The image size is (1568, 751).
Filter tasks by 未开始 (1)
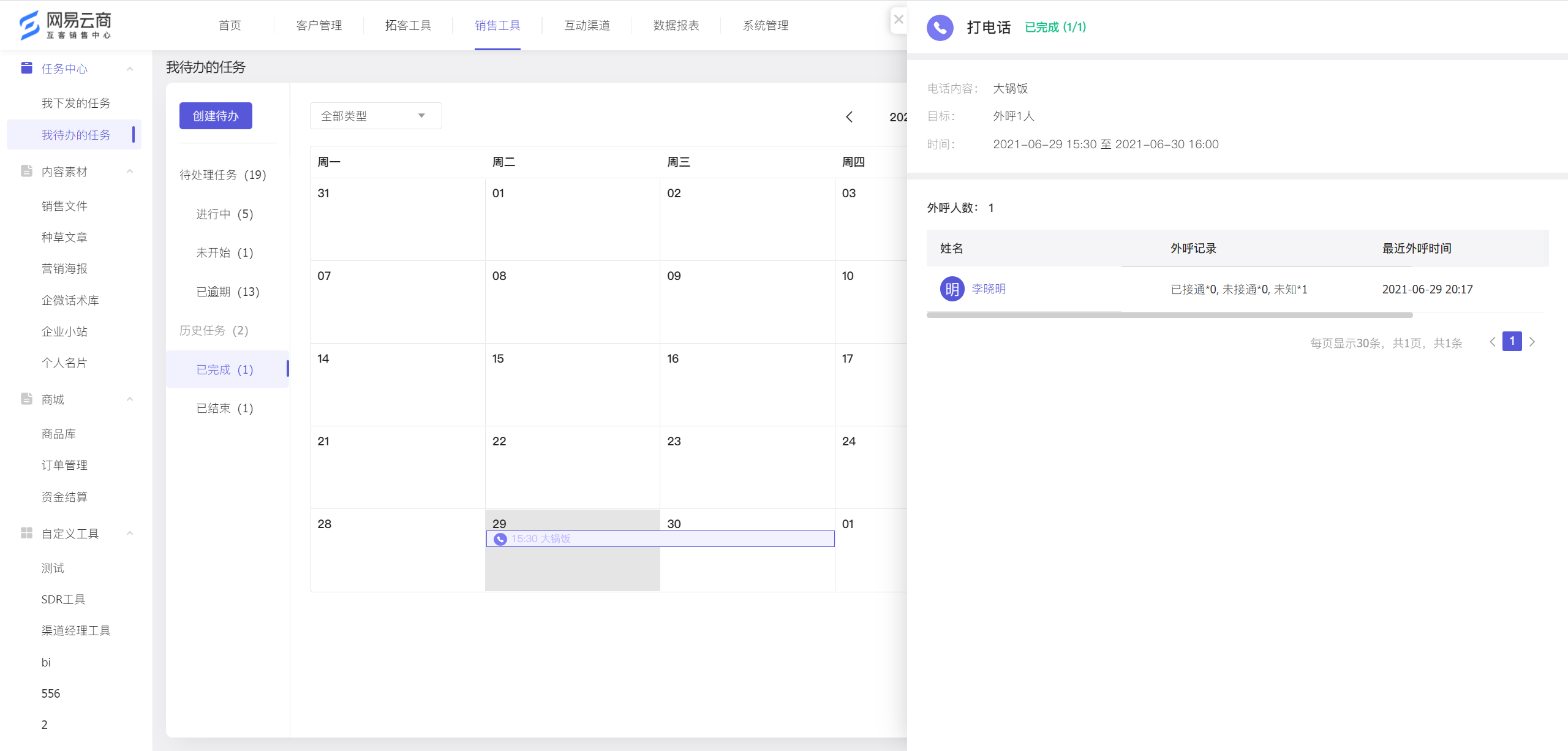(x=225, y=252)
